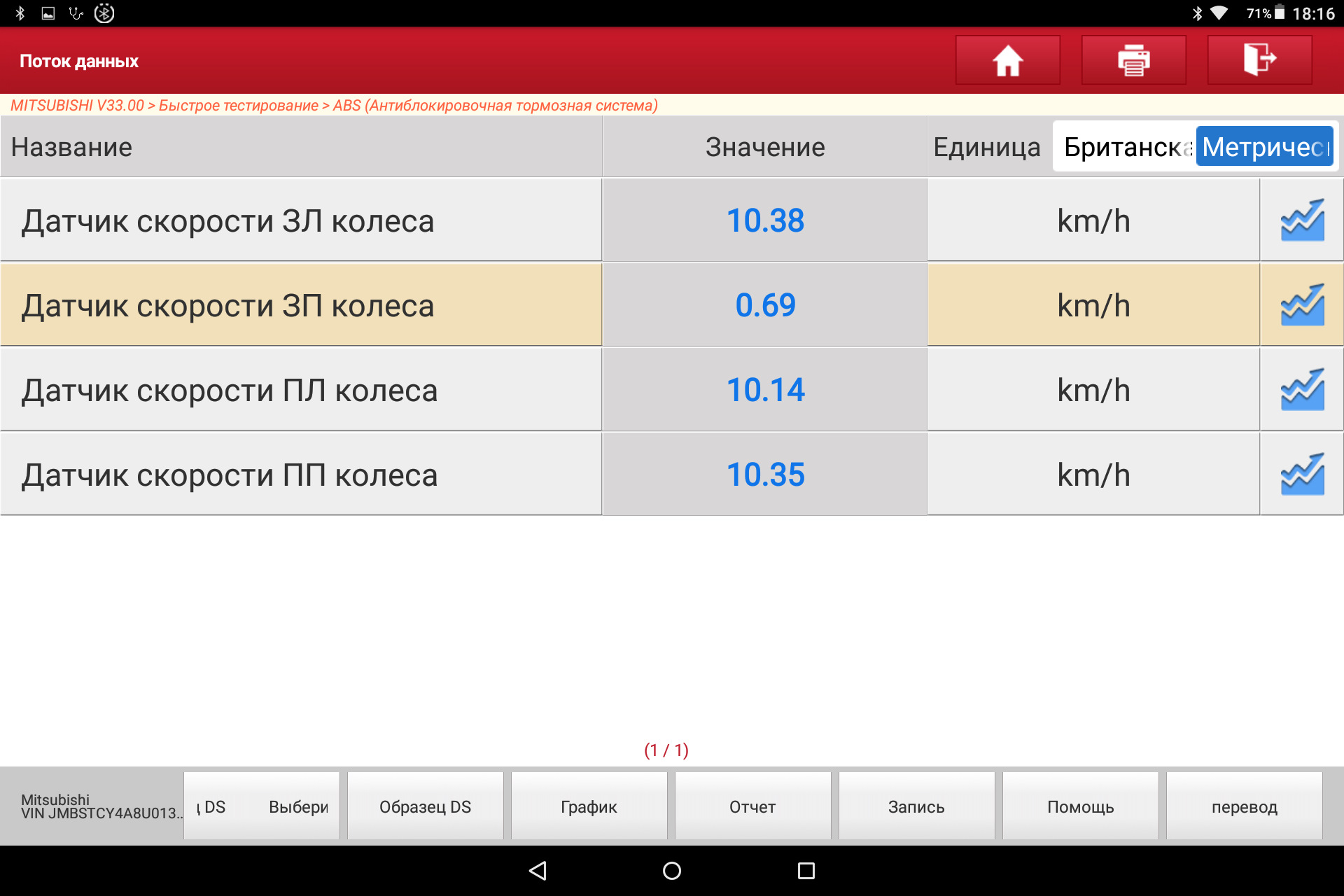The image size is (1344, 896).
Task: Open graph for front right wheel speed sensor
Action: point(1302,475)
